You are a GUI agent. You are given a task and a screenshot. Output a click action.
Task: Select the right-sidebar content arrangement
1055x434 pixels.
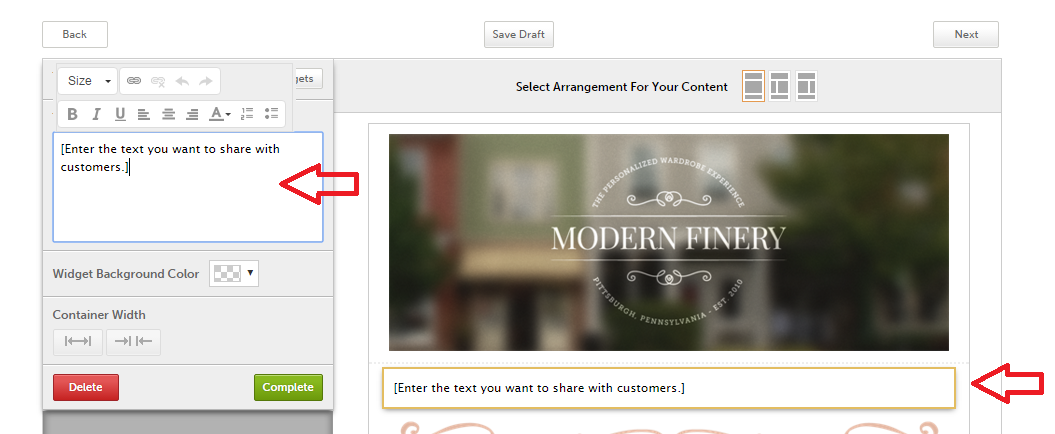[x=806, y=86]
